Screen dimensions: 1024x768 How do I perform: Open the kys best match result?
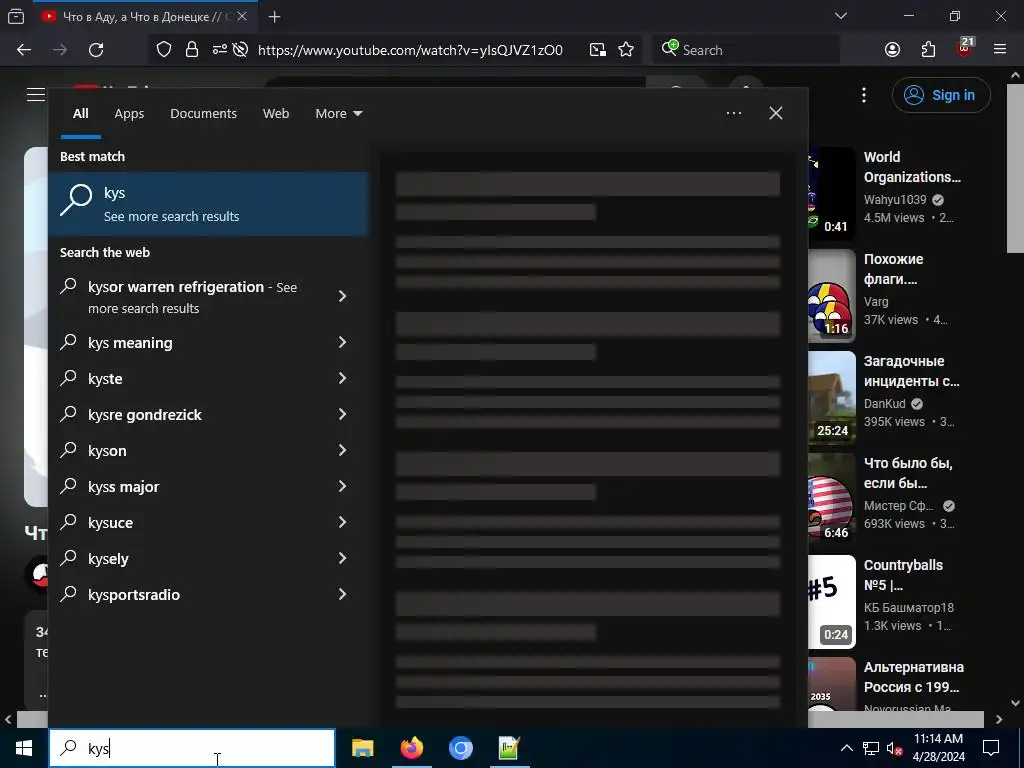209,204
